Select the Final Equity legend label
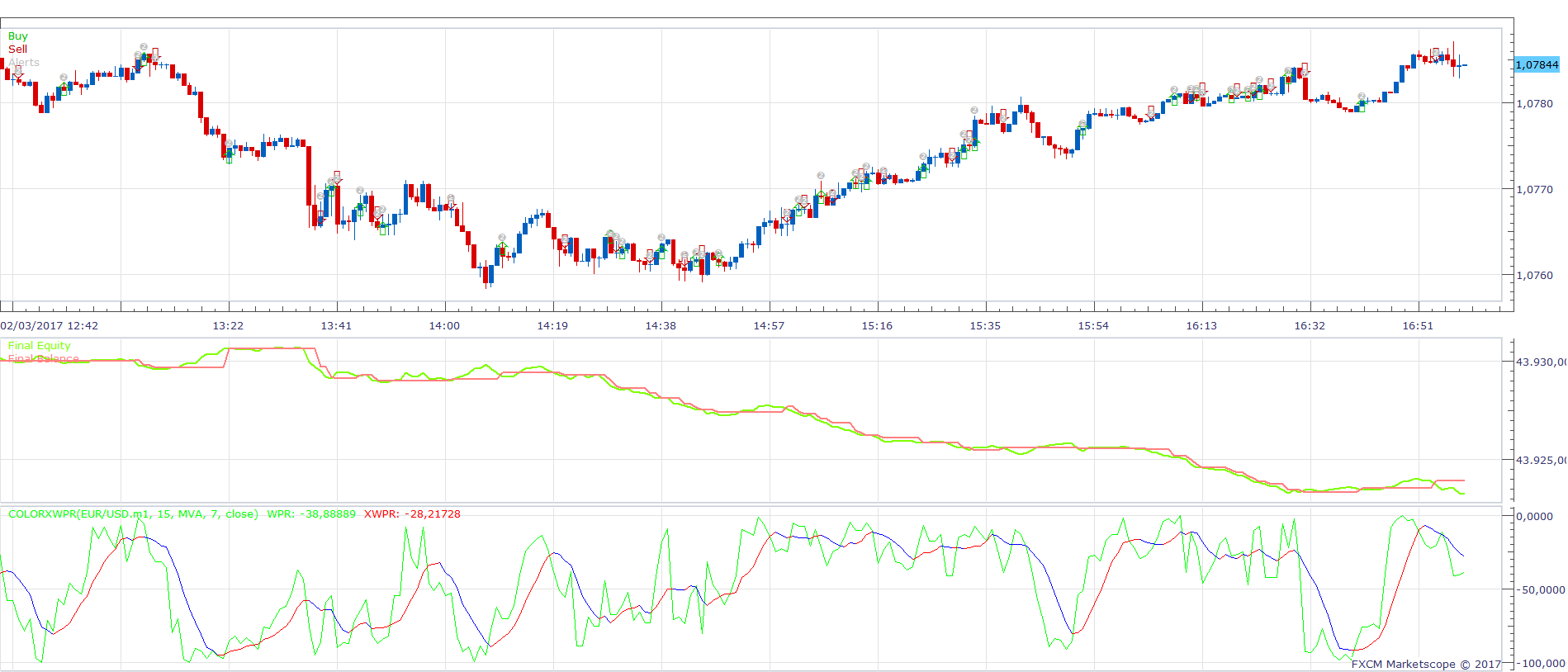1568x672 pixels. (39, 346)
